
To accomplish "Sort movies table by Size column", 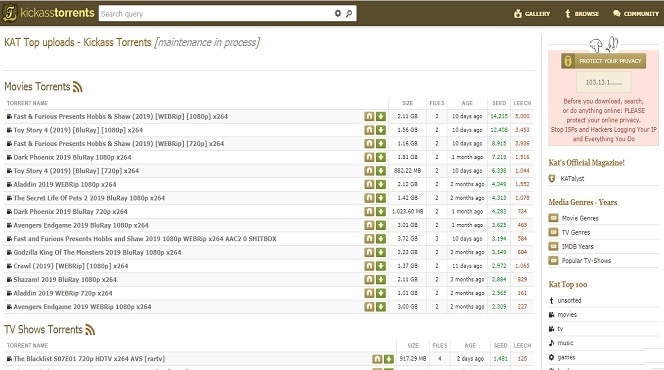I will coord(407,103).
